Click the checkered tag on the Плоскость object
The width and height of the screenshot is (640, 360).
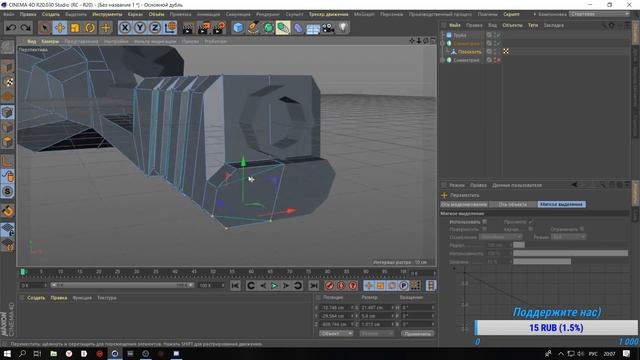(506, 51)
